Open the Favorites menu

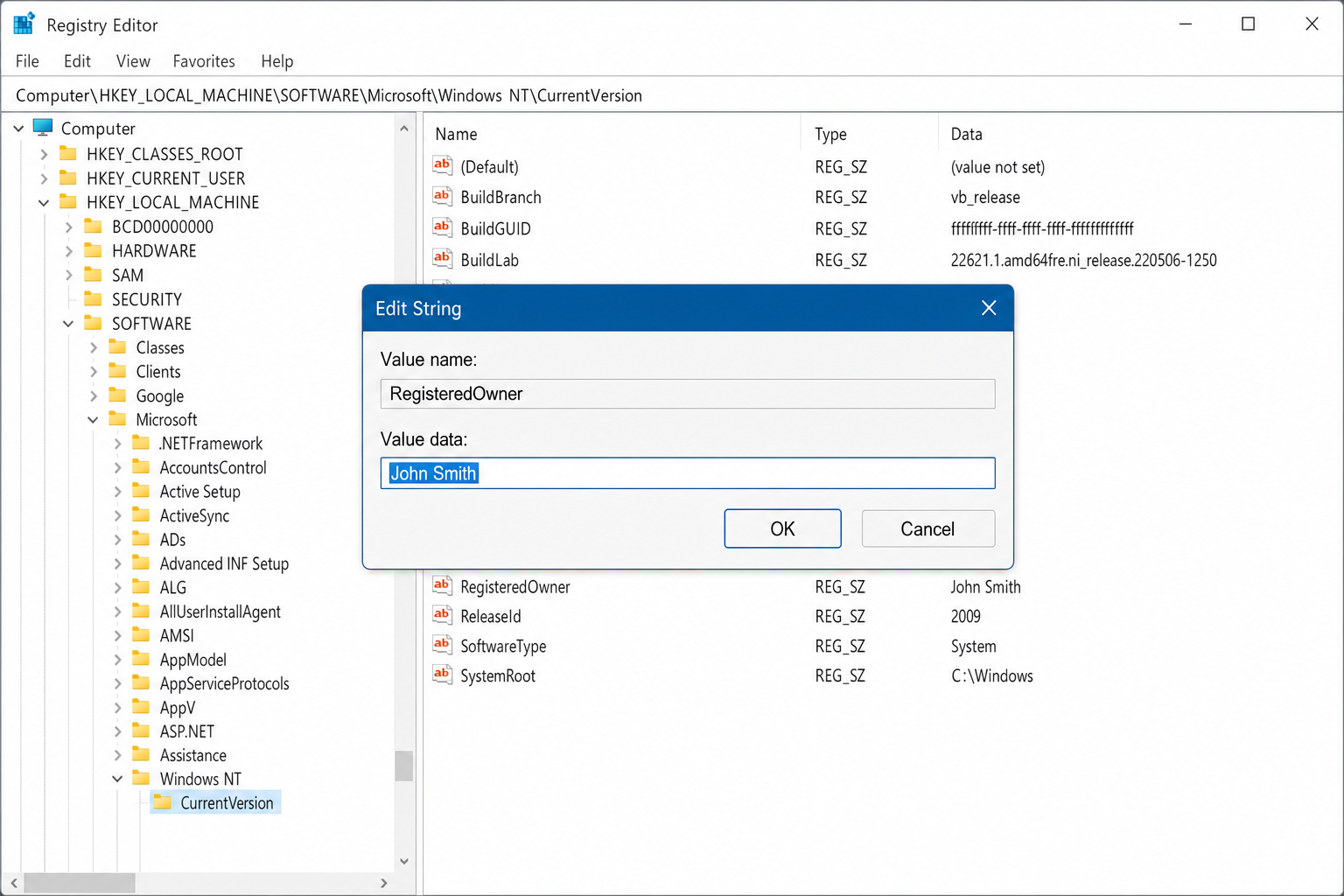coord(204,61)
